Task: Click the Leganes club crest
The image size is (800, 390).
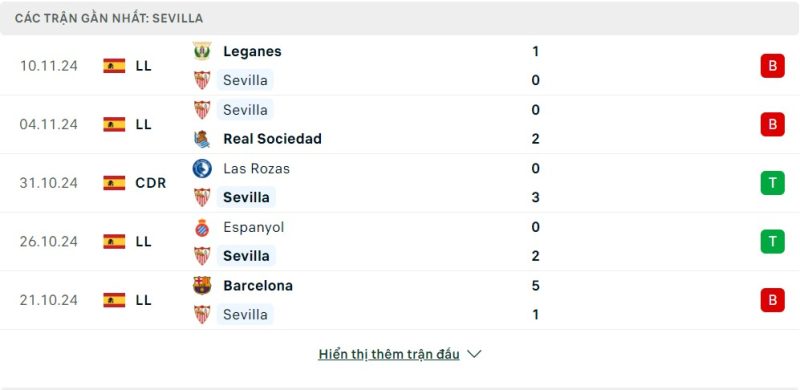Action: (202, 51)
